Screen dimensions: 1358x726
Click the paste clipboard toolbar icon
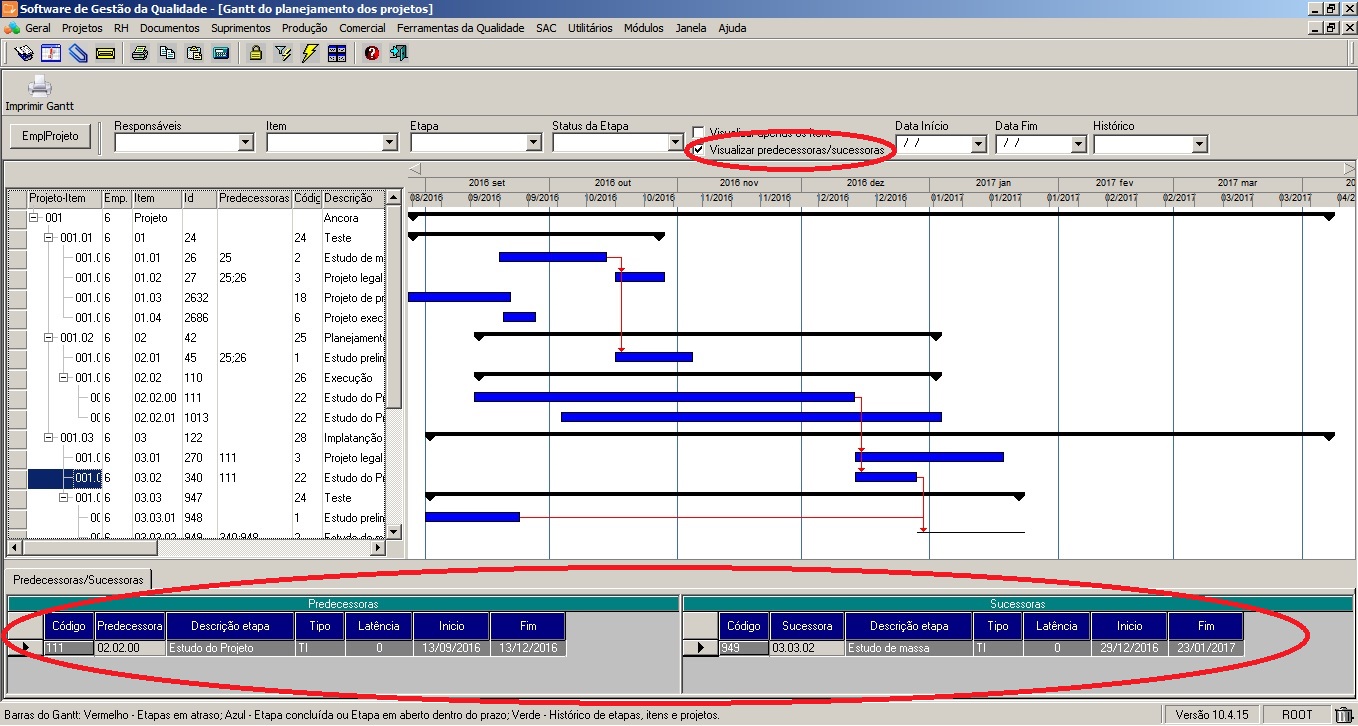pos(194,53)
